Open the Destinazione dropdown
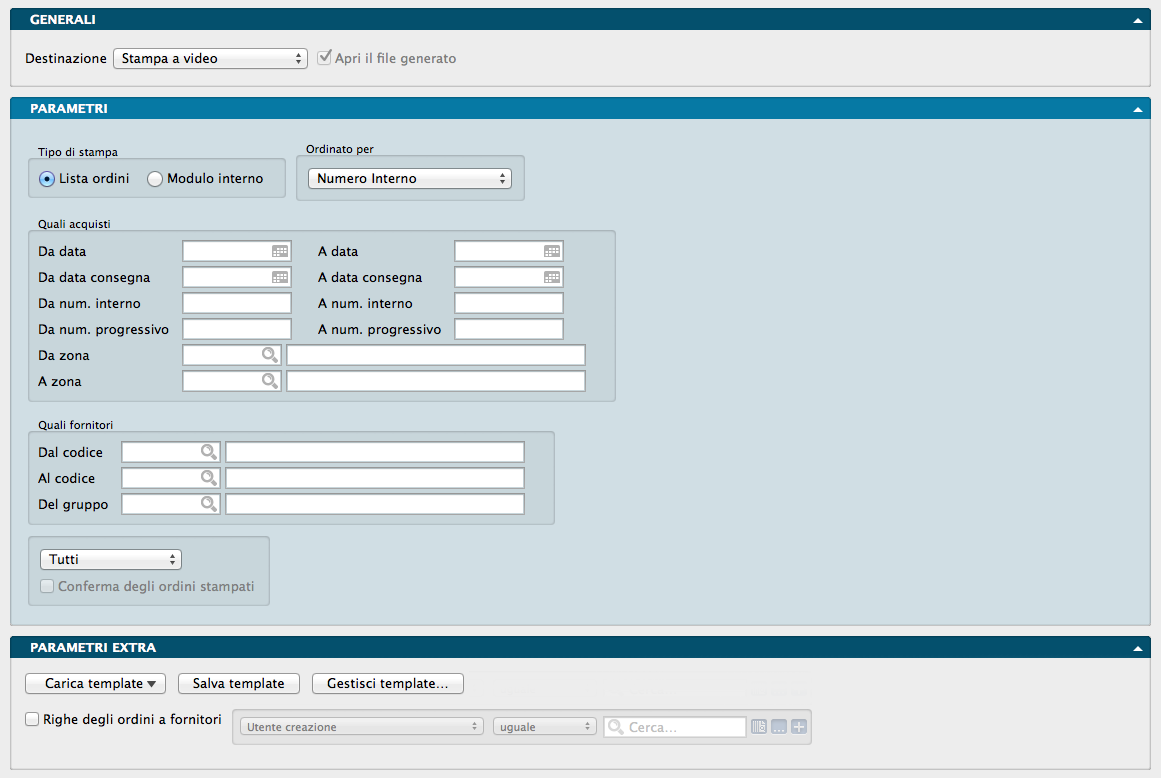Screen dimensions: 1161x778 click(210, 59)
